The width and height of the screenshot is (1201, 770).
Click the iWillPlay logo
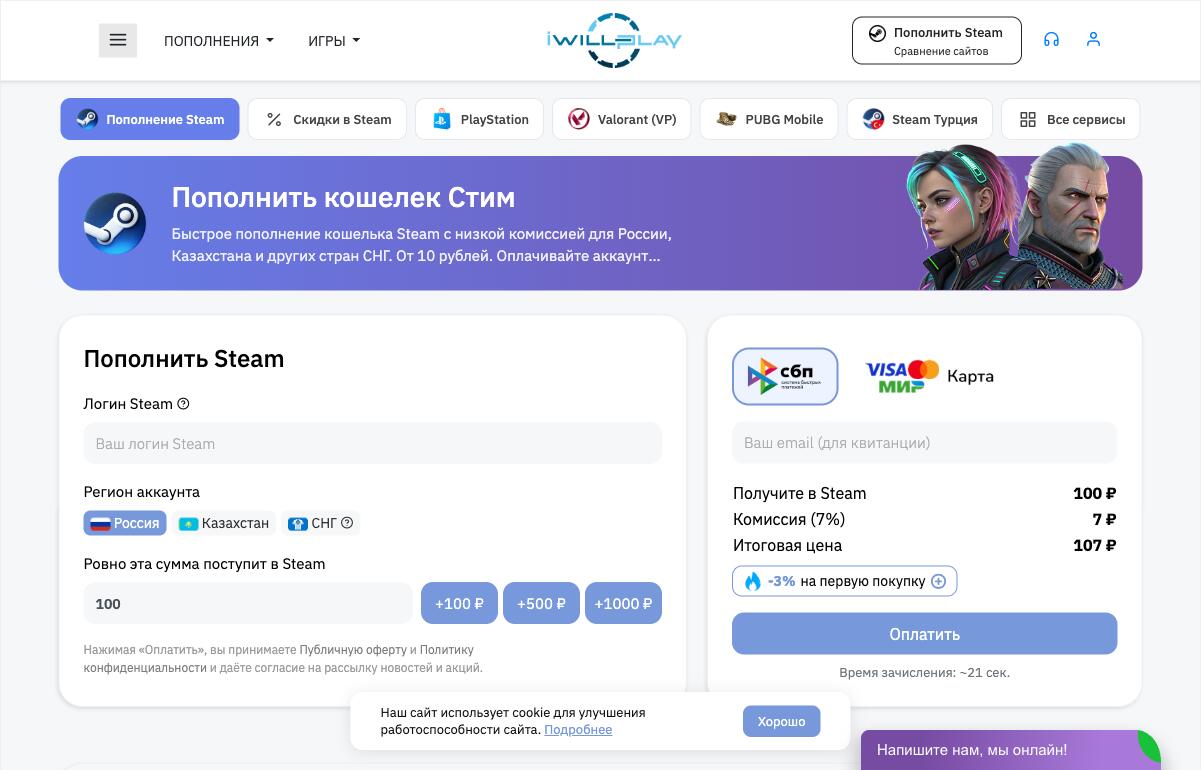coord(614,40)
